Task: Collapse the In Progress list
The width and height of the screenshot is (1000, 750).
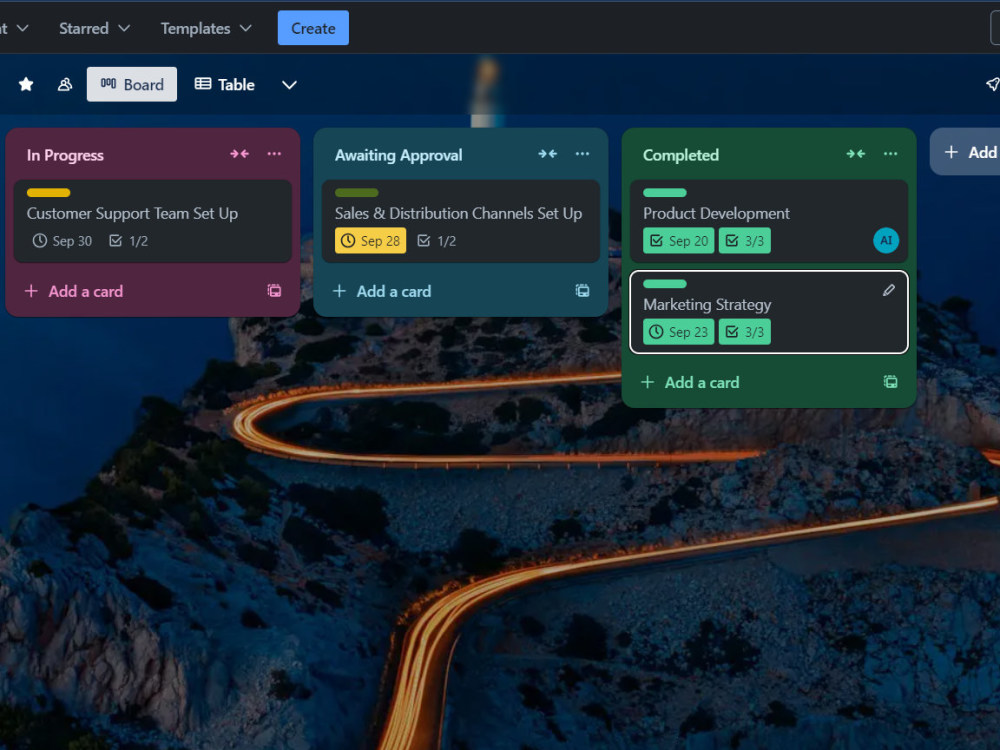Action: point(240,154)
